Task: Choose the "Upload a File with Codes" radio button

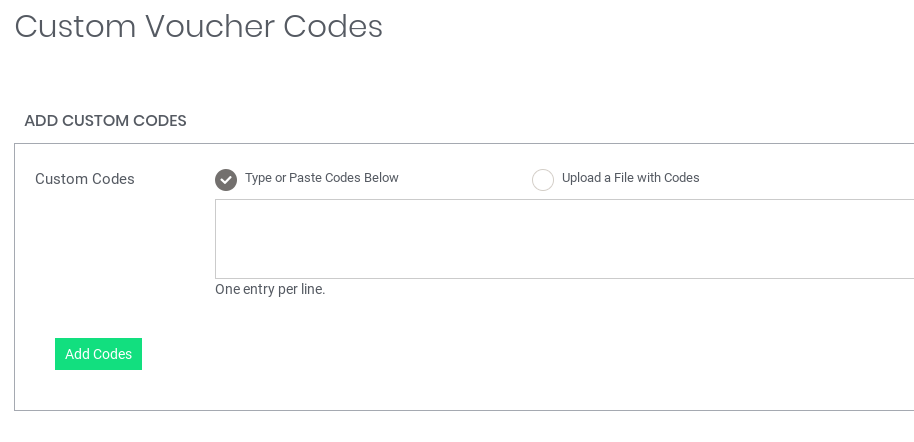Action: [x=543, y=179]
